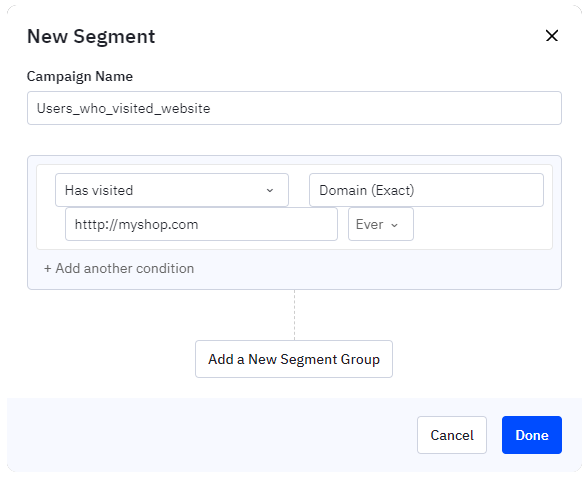This screenshot has width=588, height=478.
Task: Click the New Segment dialog heading
Action: pos(91,36)
